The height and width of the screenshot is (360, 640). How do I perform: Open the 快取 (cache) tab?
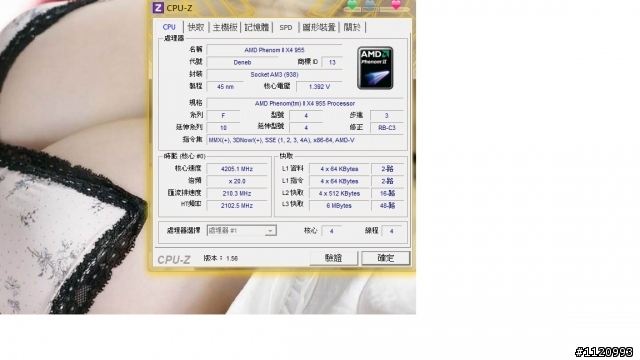click(x=196, y=27)
